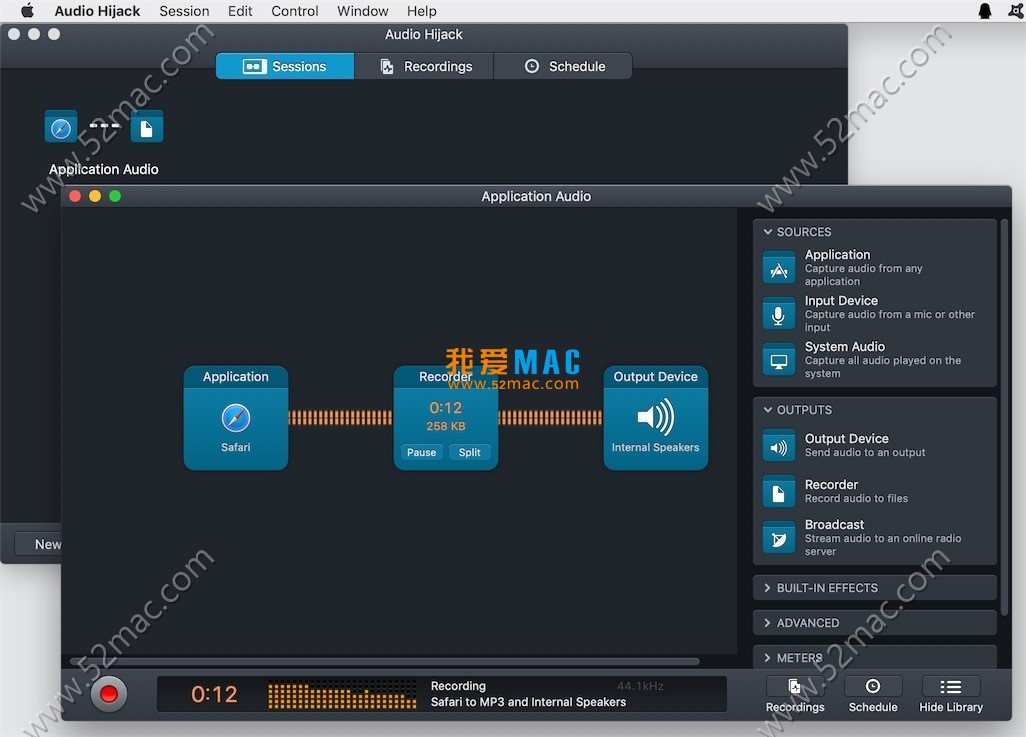
Task: Open the Audio Hijack menu
Action: coord(97,11)
